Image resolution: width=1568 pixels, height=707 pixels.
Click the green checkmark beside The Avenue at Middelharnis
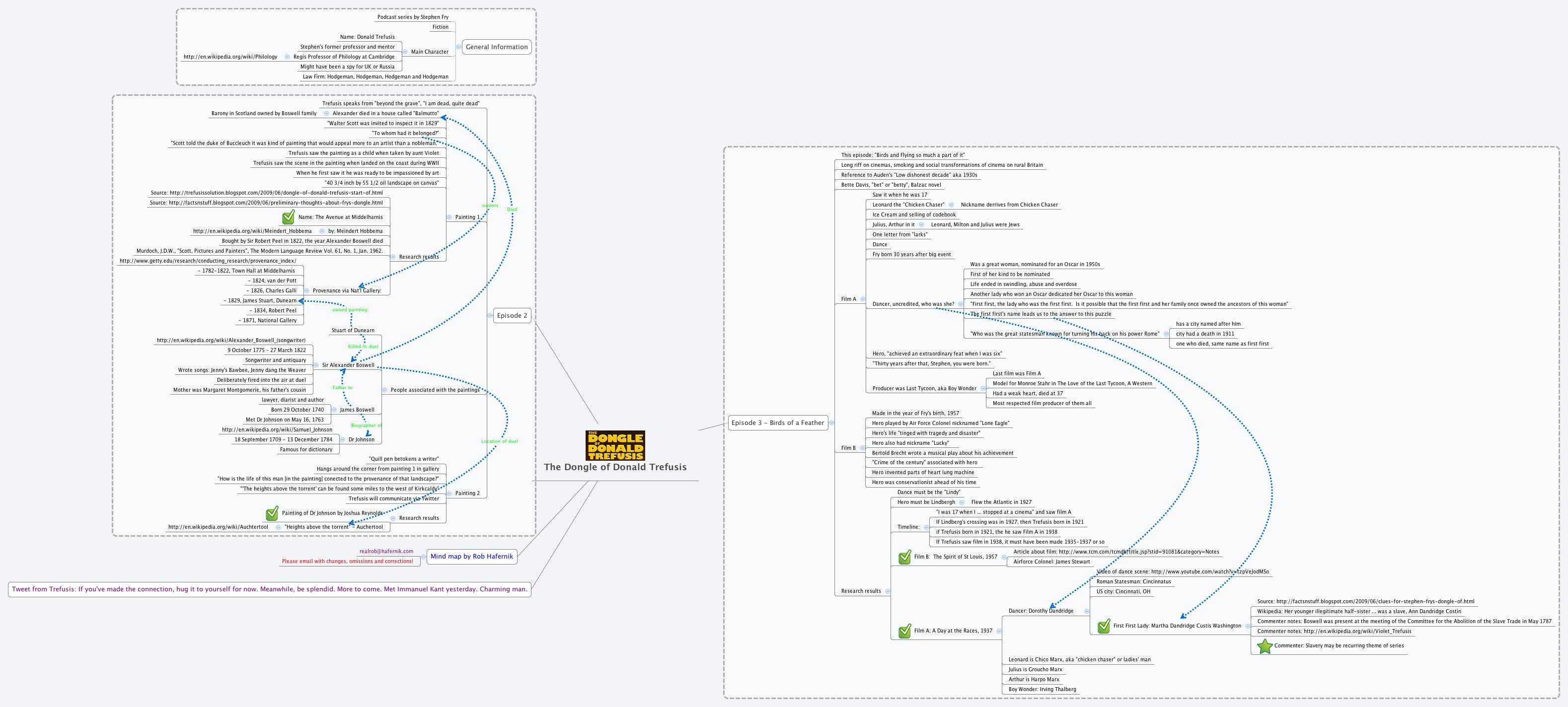[x=289, y=217]
